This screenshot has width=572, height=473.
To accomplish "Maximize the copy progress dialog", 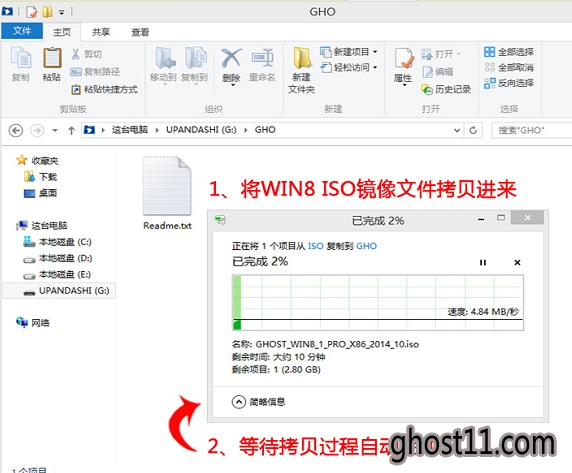I will tap(501, 218).
